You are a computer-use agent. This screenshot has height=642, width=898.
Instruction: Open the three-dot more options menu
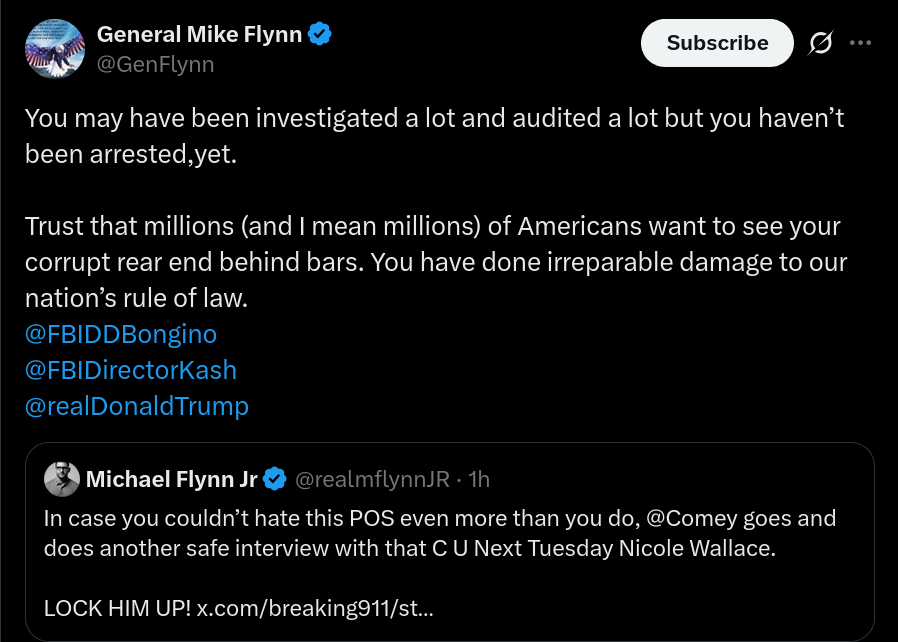click(860, 43)
